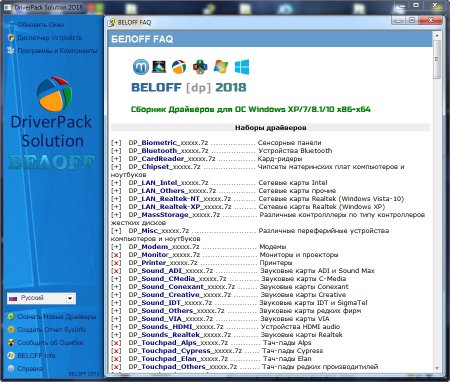Click the DriverPack Solution logo in sidebar
The image size is (450, 382).
tap(54, 94)
